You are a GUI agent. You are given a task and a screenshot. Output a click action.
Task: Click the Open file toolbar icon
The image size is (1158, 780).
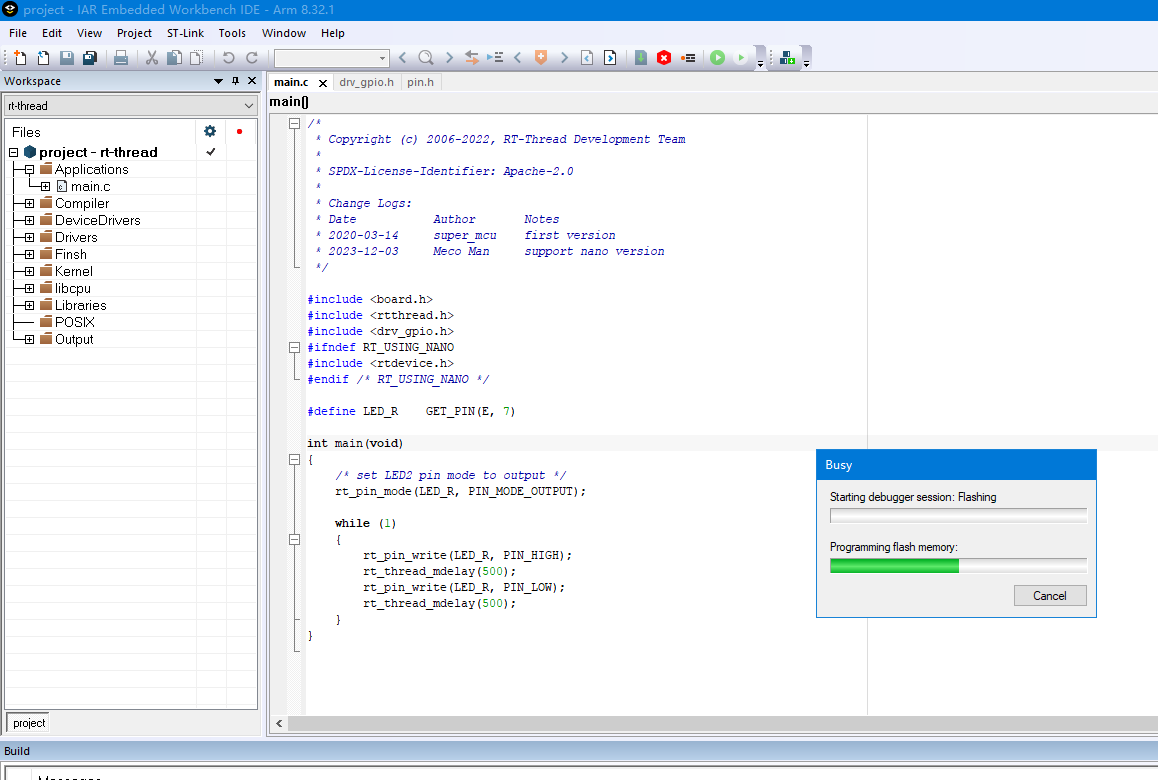44,58
